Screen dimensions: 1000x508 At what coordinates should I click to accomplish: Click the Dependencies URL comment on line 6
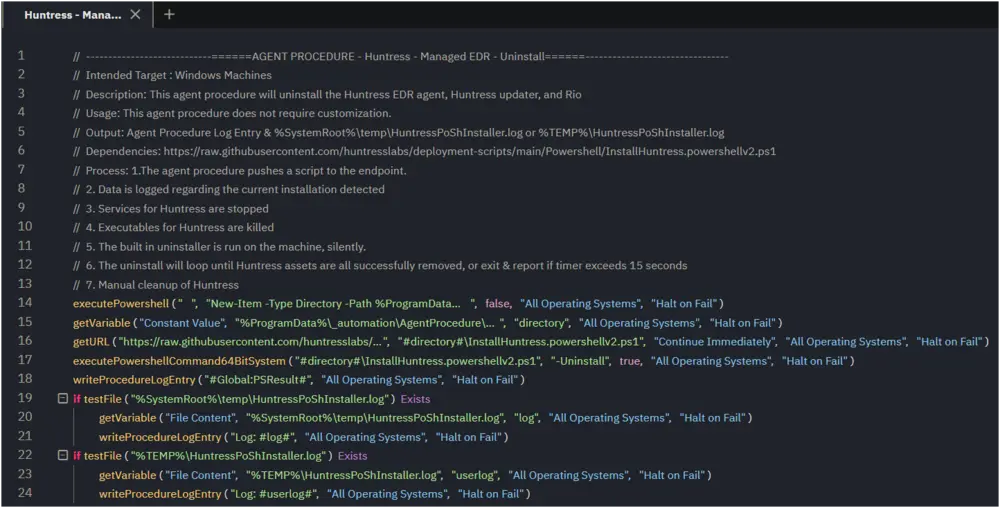(x=424, y=152)
